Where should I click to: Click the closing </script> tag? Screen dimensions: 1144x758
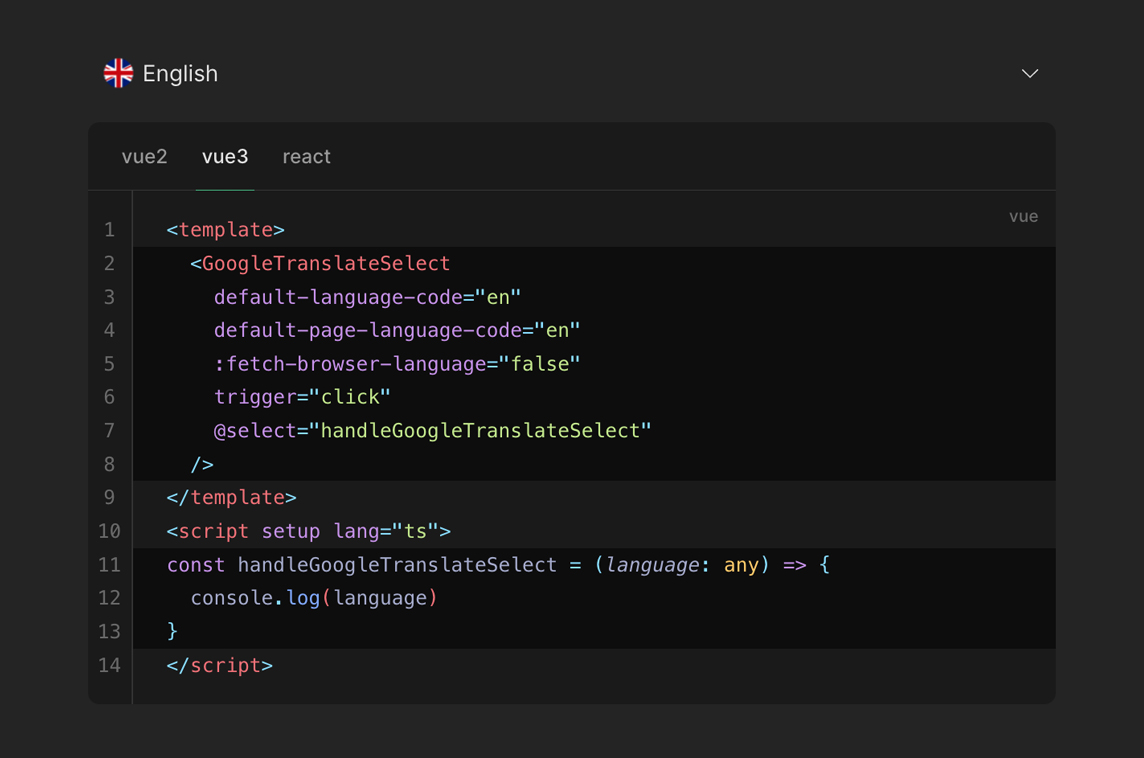pos(220,665)
